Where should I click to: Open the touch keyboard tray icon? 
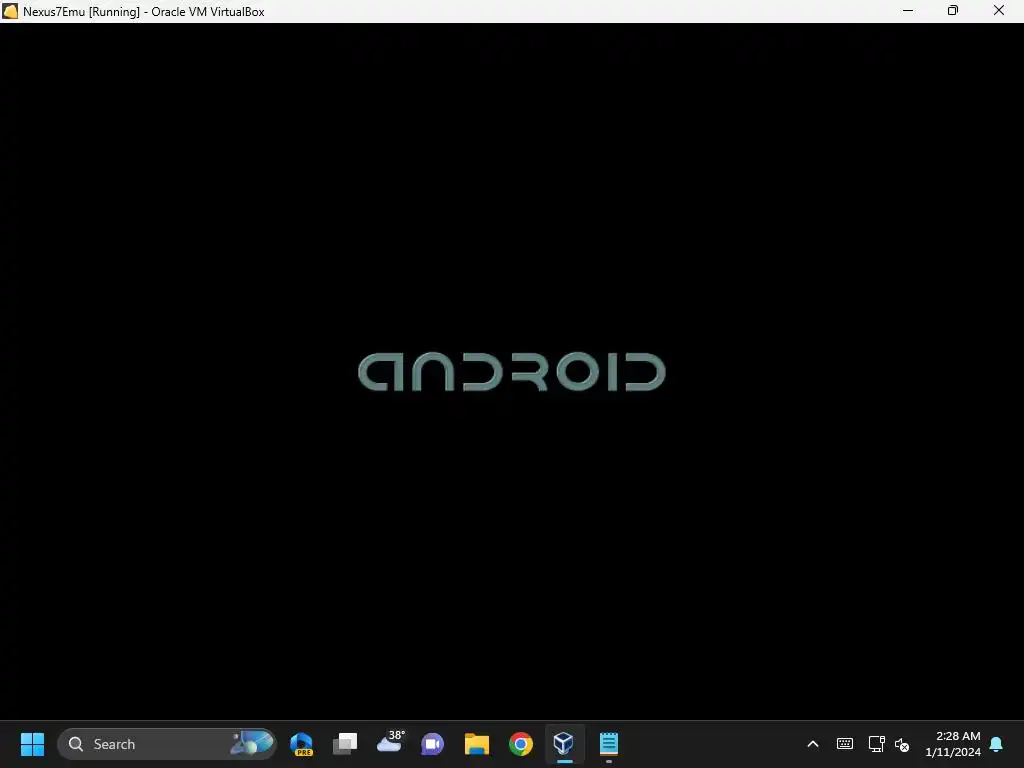844,744
